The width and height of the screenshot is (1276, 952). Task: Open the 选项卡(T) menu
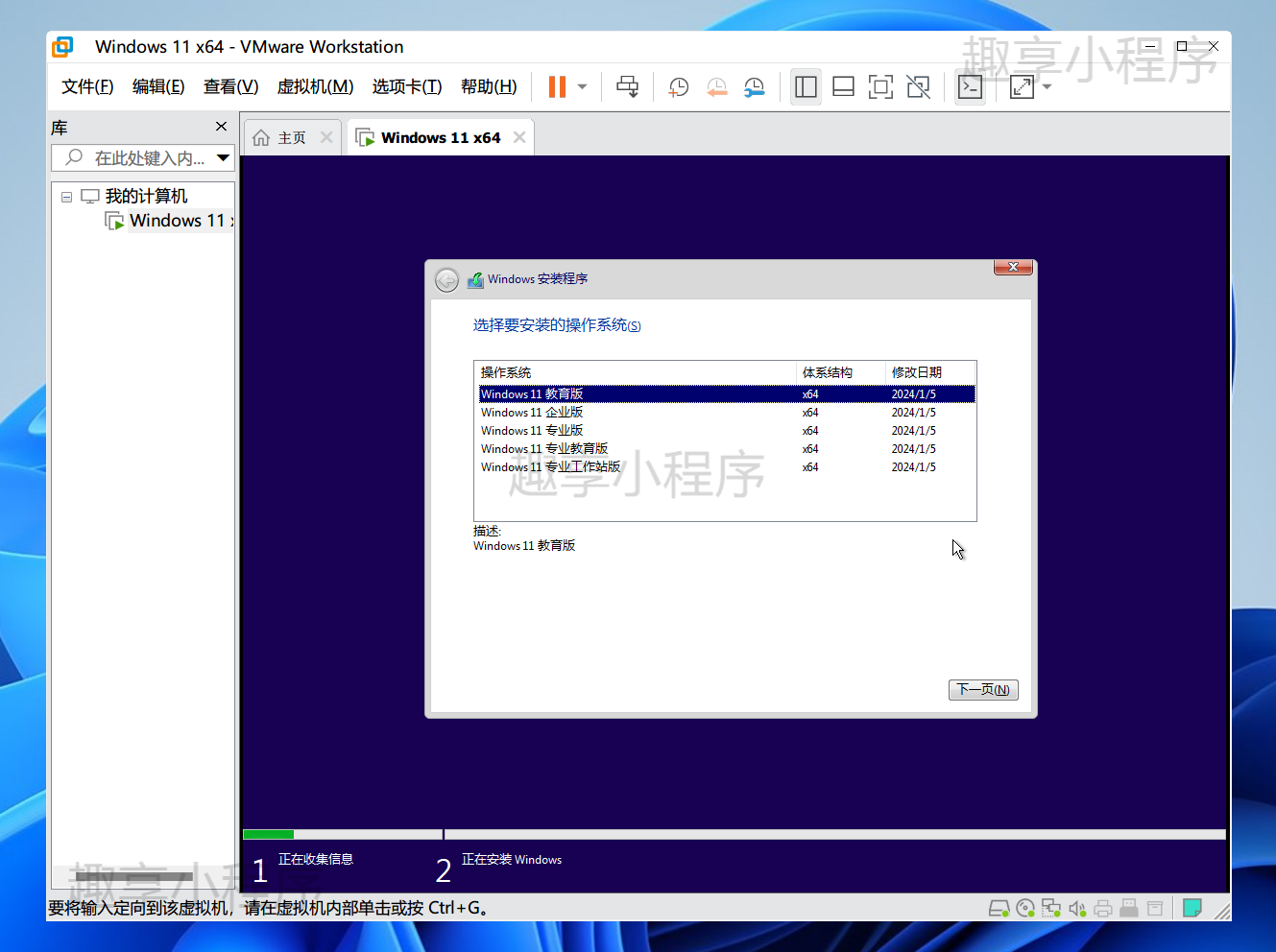(x=407, y=87)
